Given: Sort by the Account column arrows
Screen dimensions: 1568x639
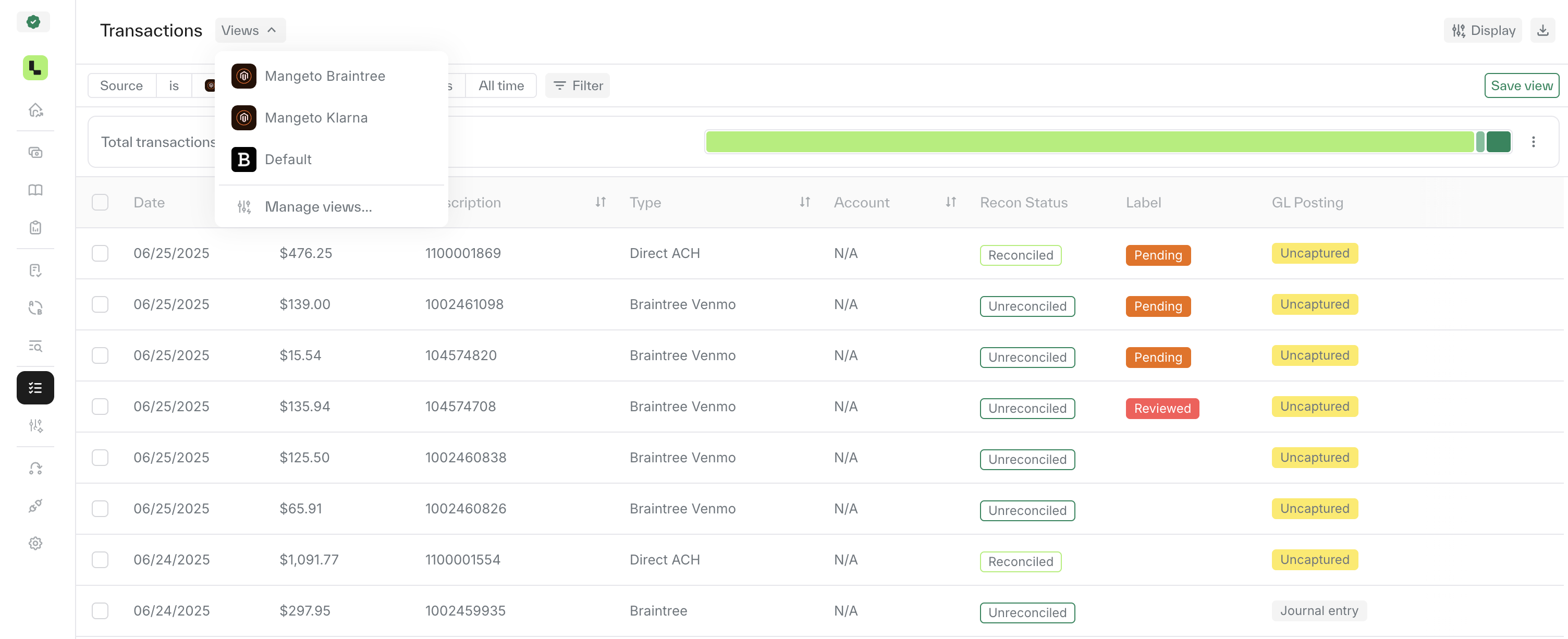Looking at the screenshot, I should (951, 202).
